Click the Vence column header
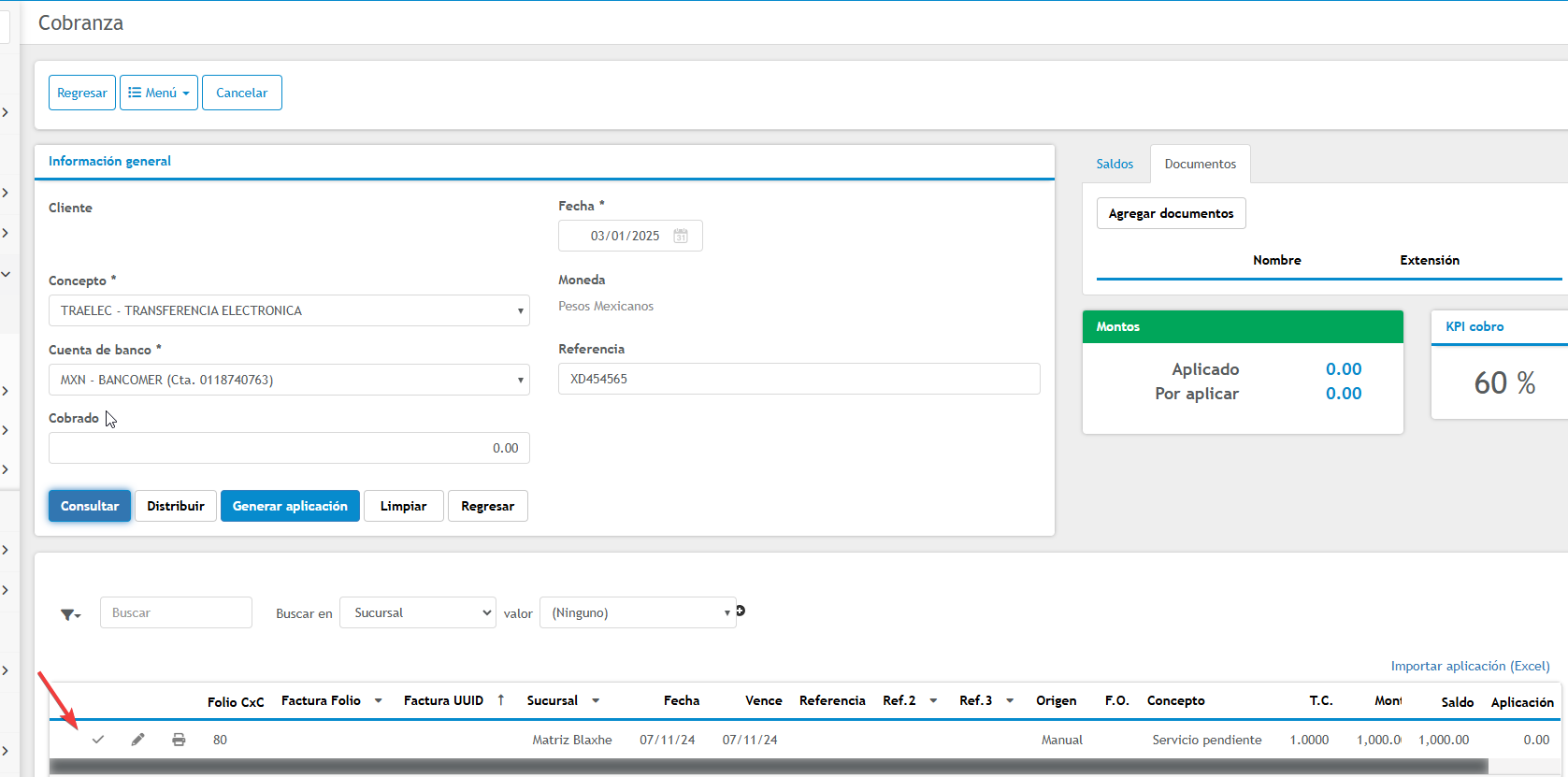The height and width of the screenshot is (777, 1568). pos(764,700)
